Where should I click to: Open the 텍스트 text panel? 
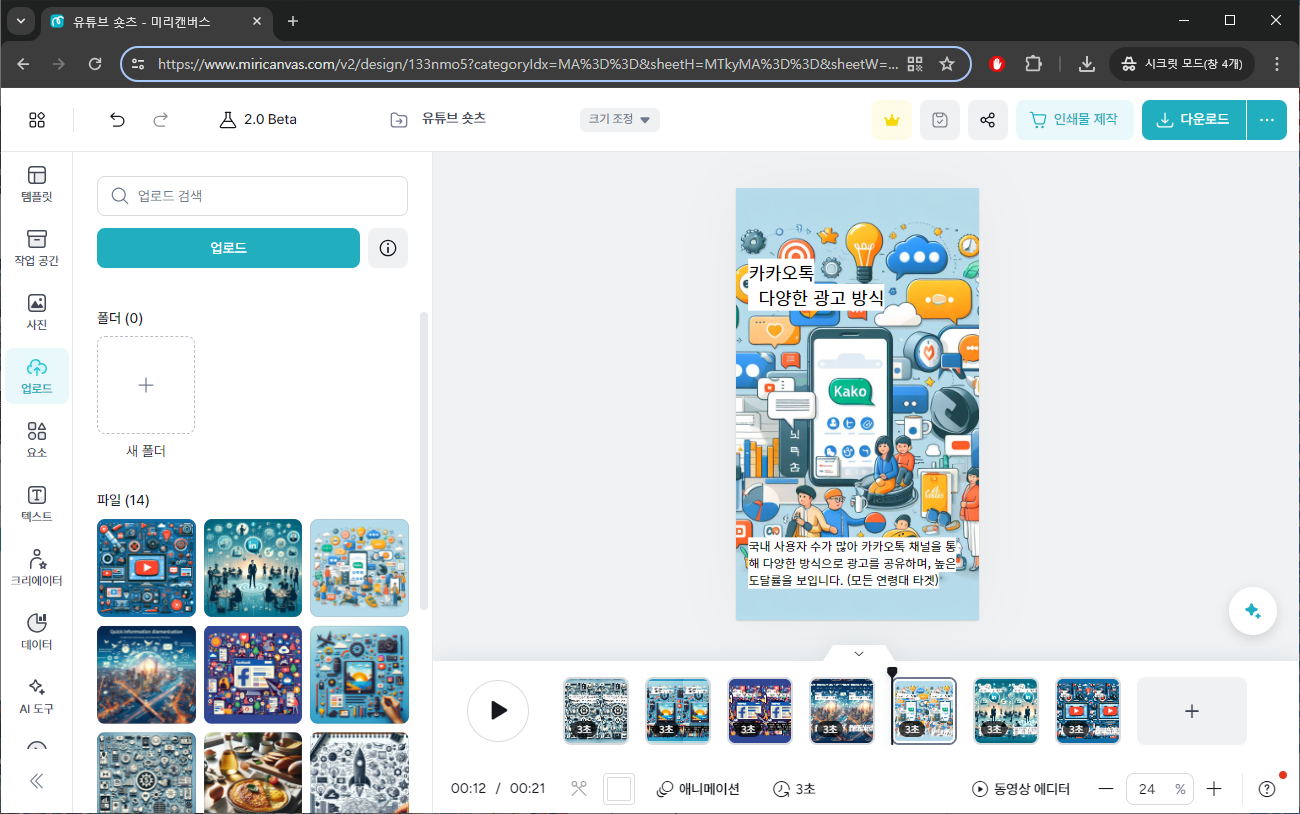coord(37,504)
